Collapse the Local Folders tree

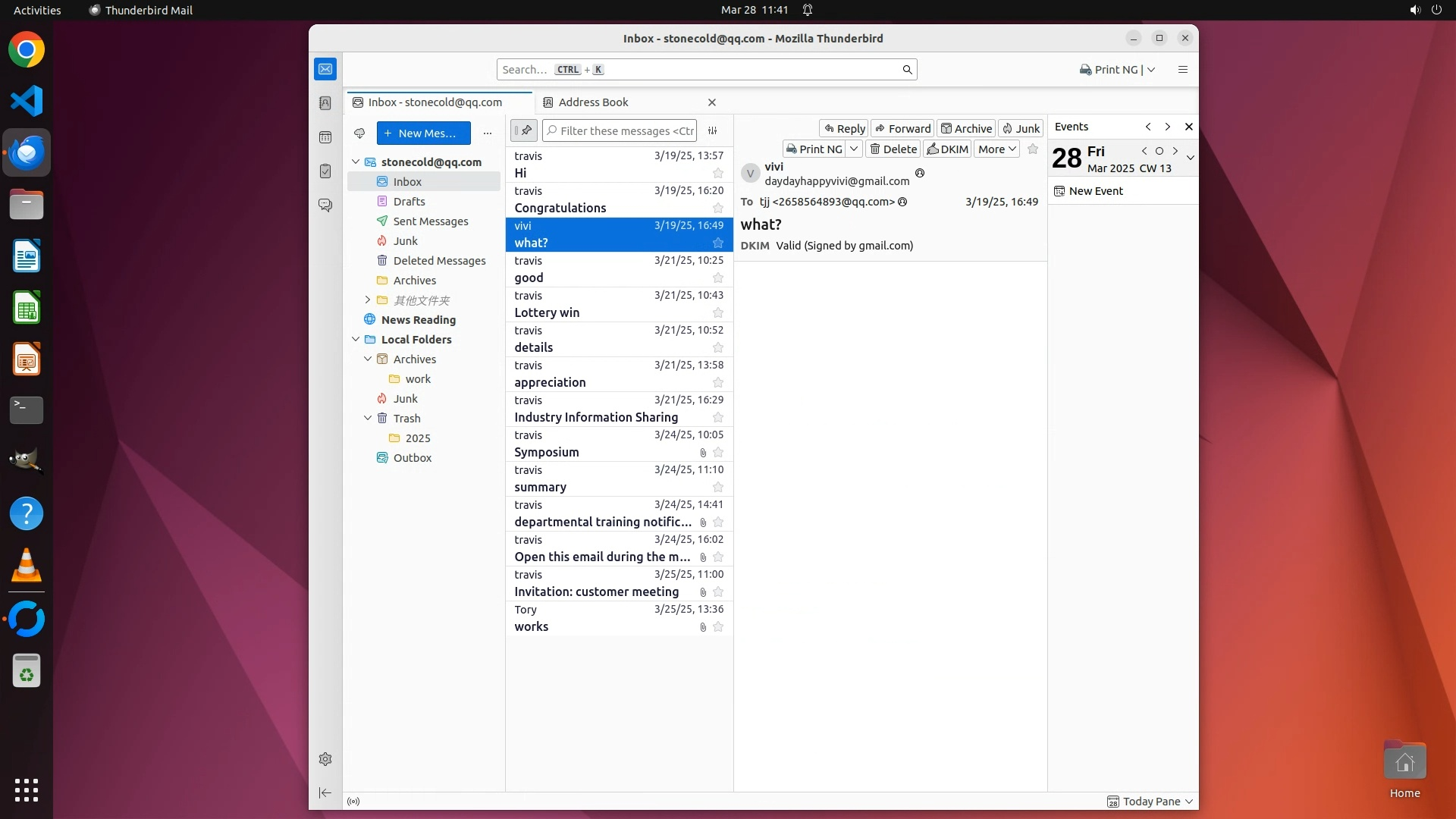(x=356, y=340)
